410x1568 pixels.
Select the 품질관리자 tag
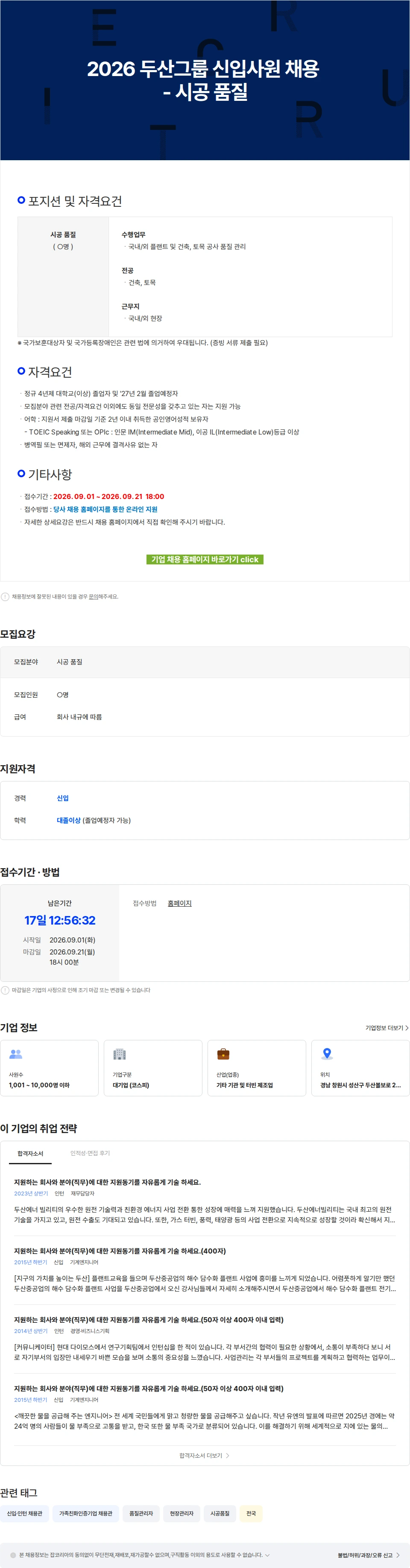[141, 1513]
